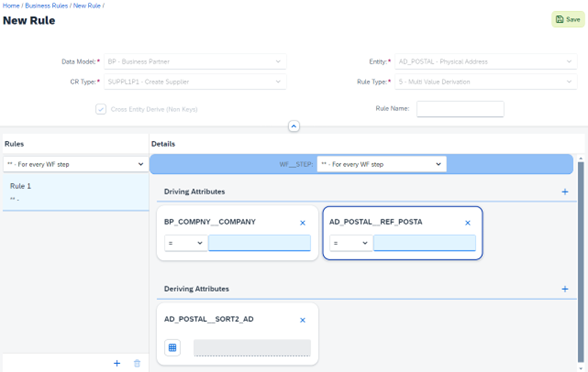Add a new driving attribute with plus icon
The image size is (588, 372).
[x=565, y=192]
